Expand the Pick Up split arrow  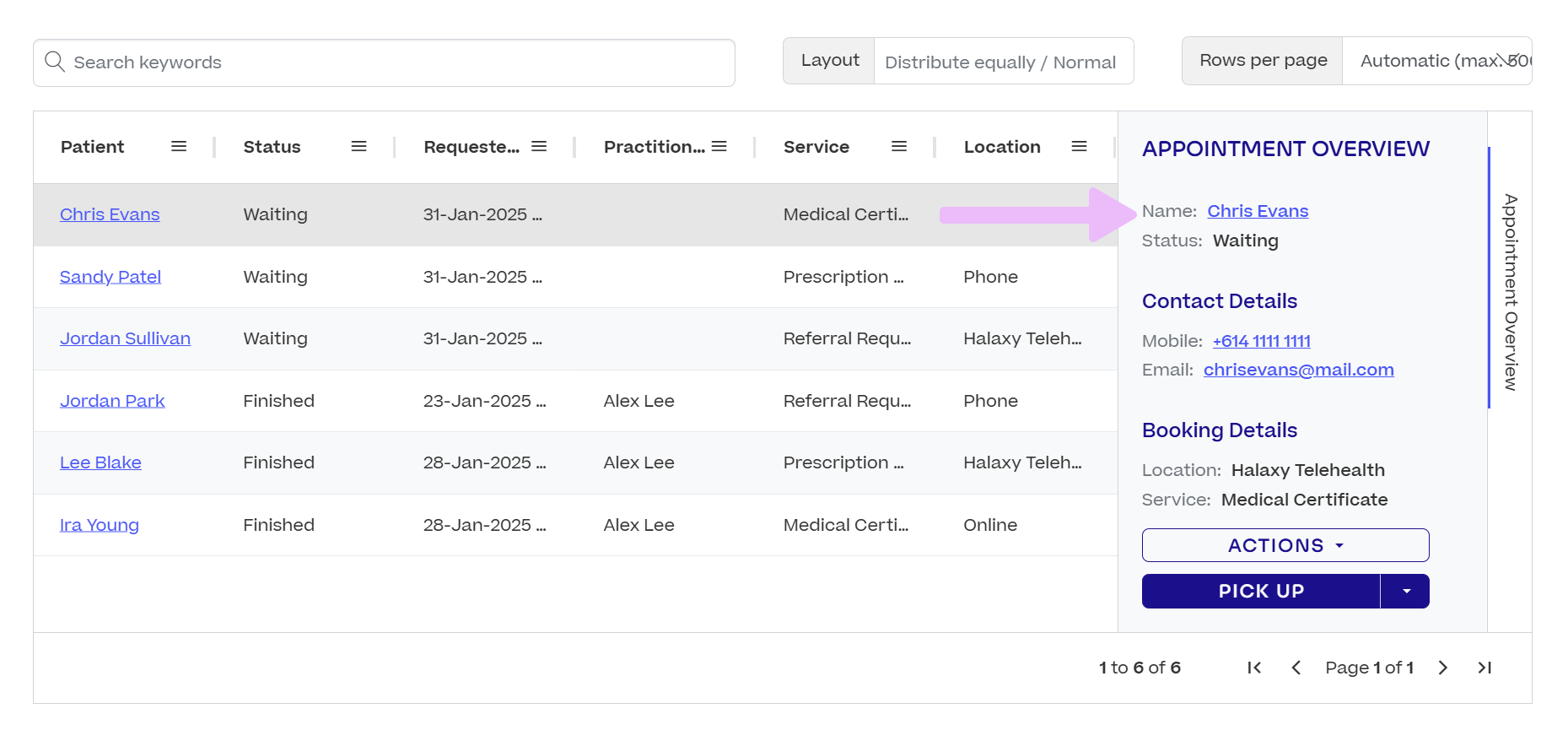pos(1406,591)
